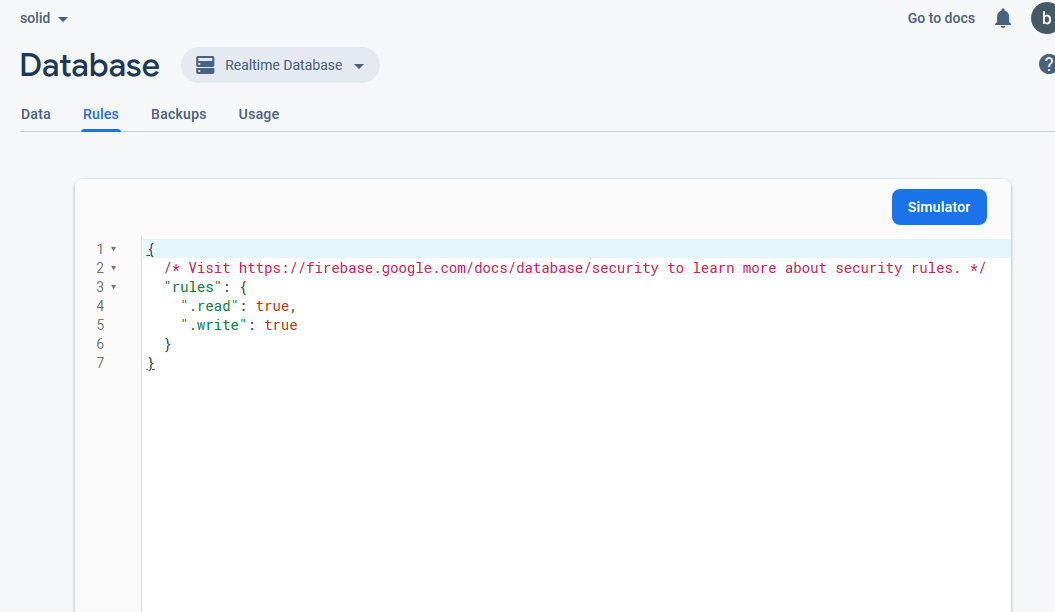Click the database icon beside Realtime Database
The image size is (1055, 612).
[x=206, y=65]
